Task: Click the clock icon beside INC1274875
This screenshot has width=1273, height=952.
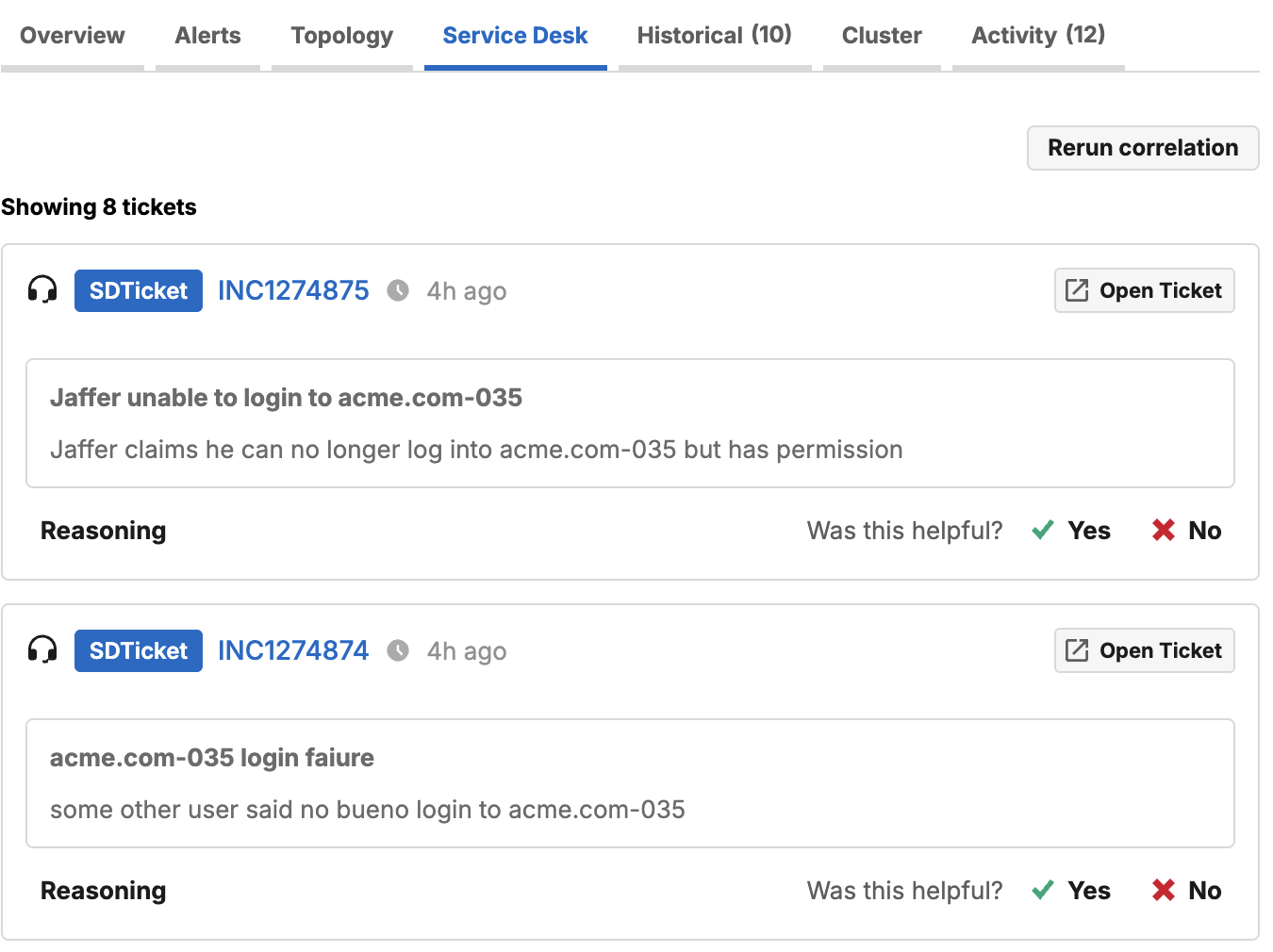Action: point(398,290)
